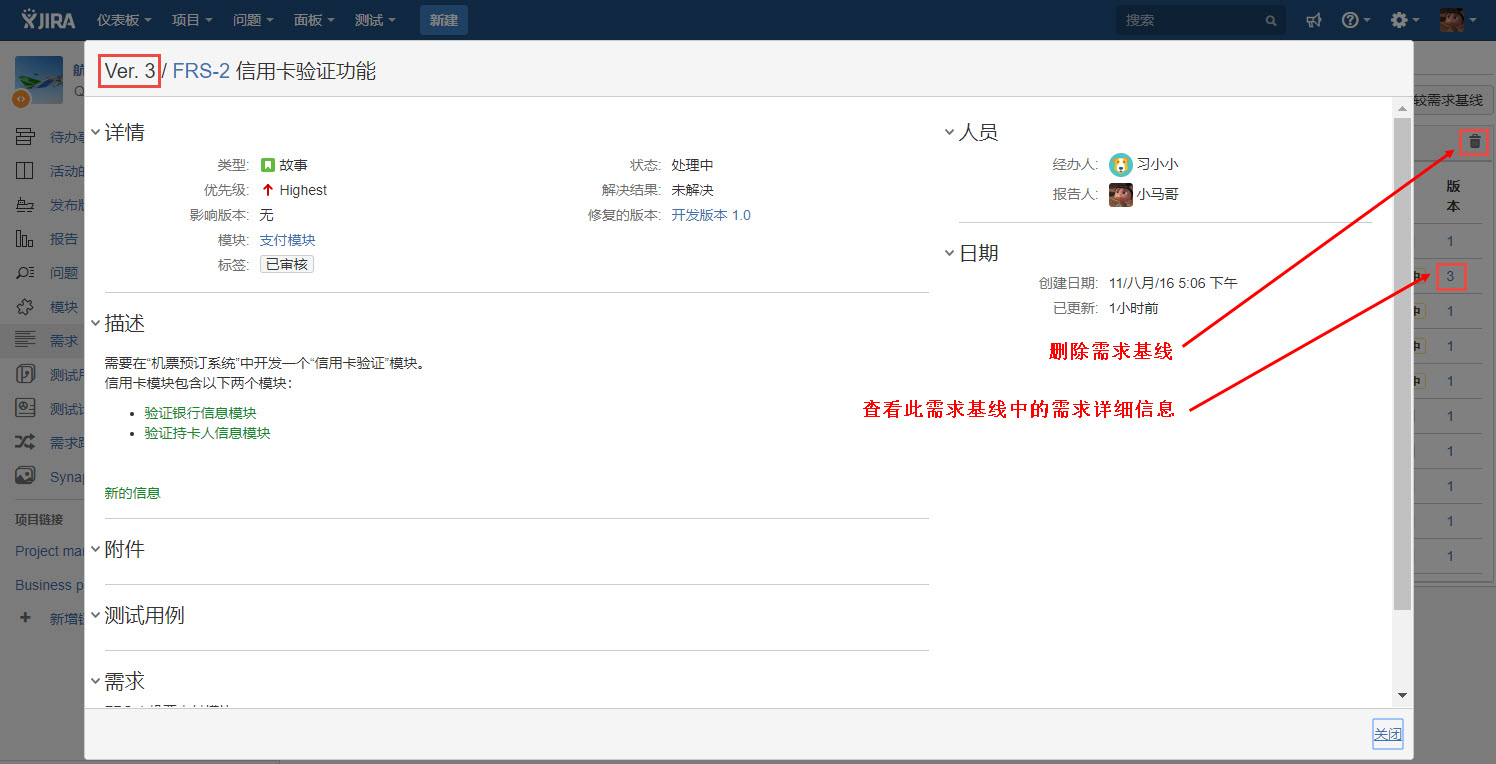Collapse the 日期 section
Image resolution: width=1496 pixels, height=764 pixels.
(x=949, y=254)
